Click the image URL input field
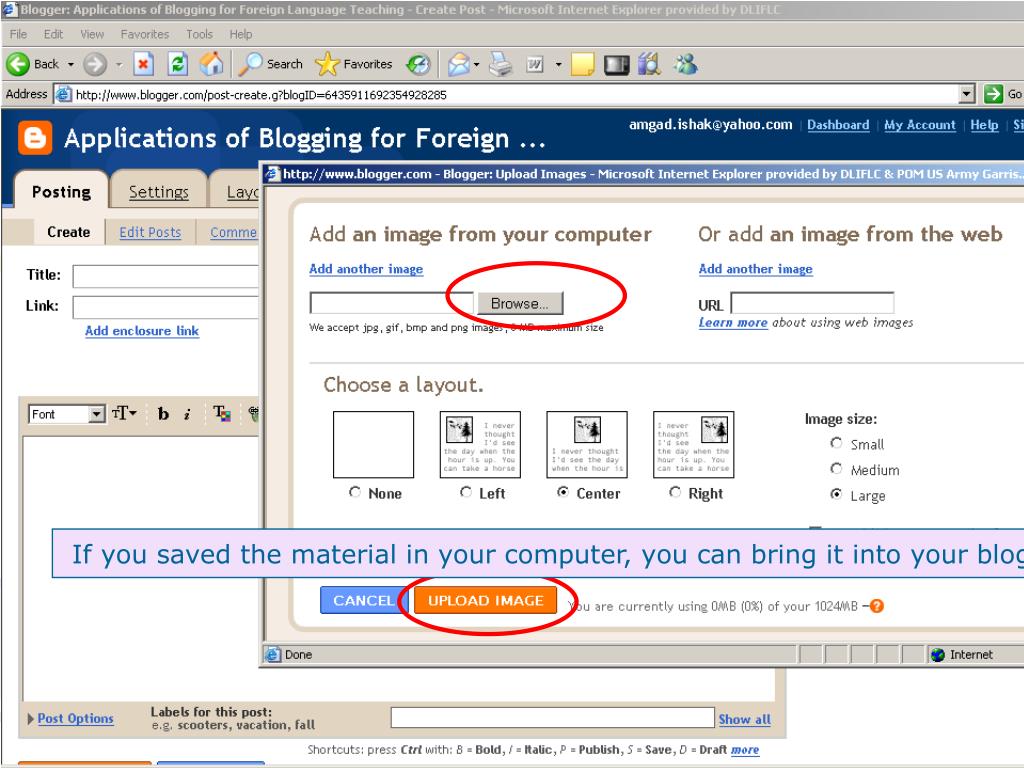 coord(812,304)
